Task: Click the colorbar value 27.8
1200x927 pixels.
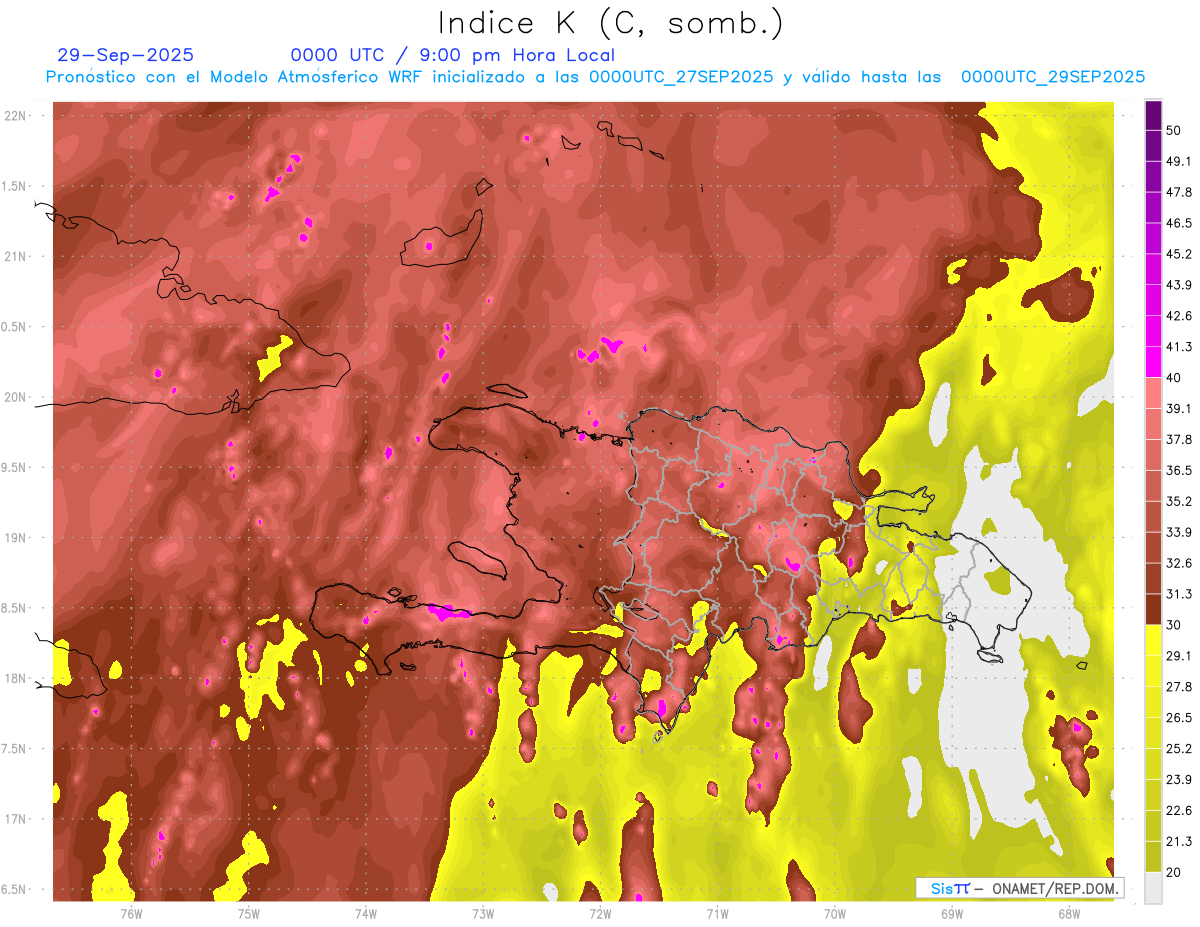Action: click(1179, 687)
